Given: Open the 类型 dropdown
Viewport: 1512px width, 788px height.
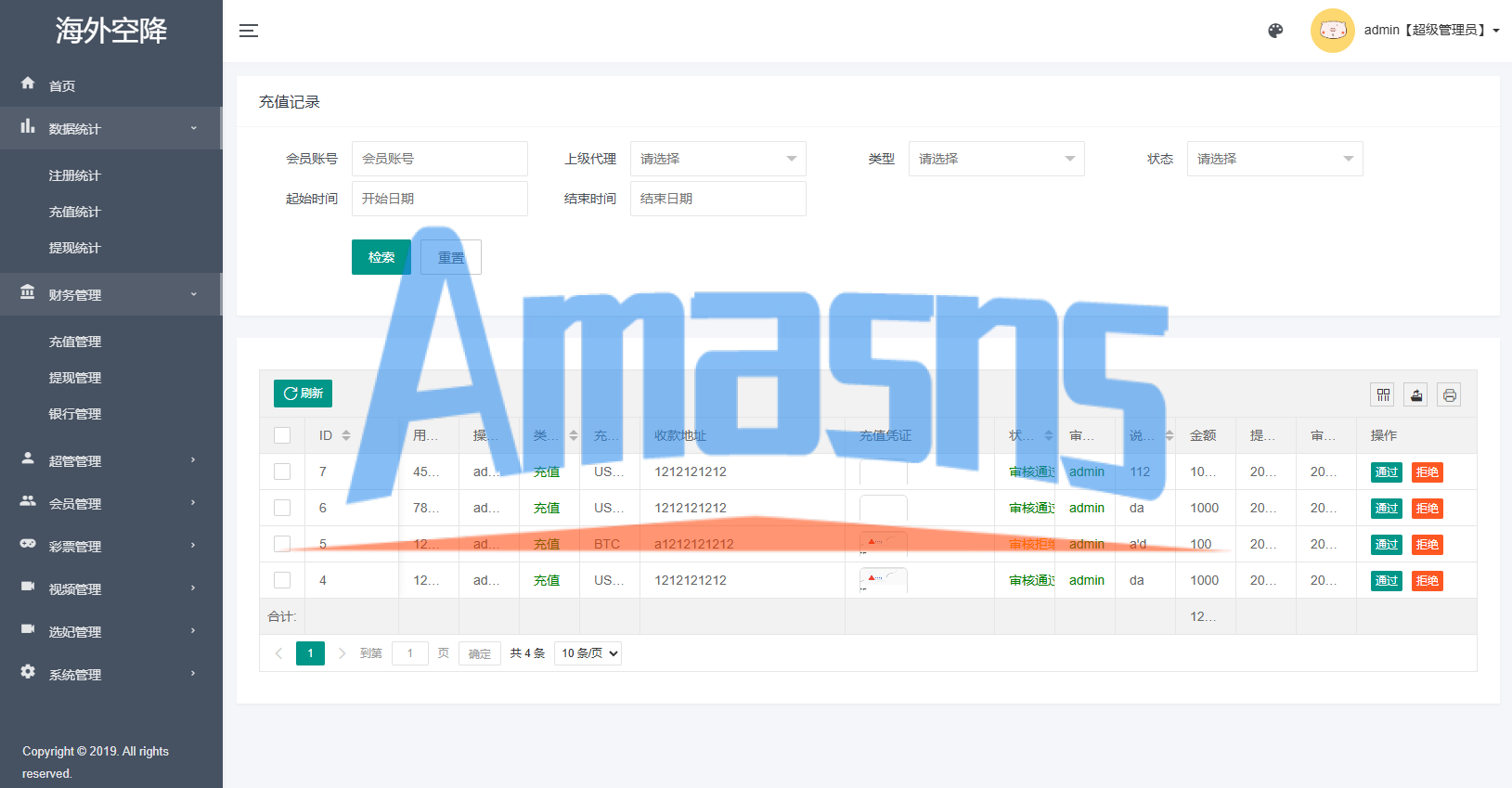Looking at the screenshot, I should 997,159.
